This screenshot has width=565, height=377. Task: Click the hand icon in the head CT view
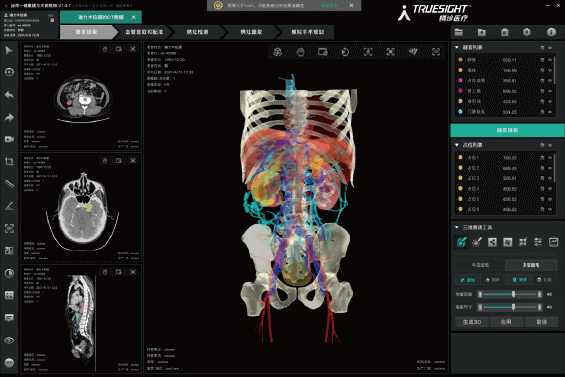point(105,160)
